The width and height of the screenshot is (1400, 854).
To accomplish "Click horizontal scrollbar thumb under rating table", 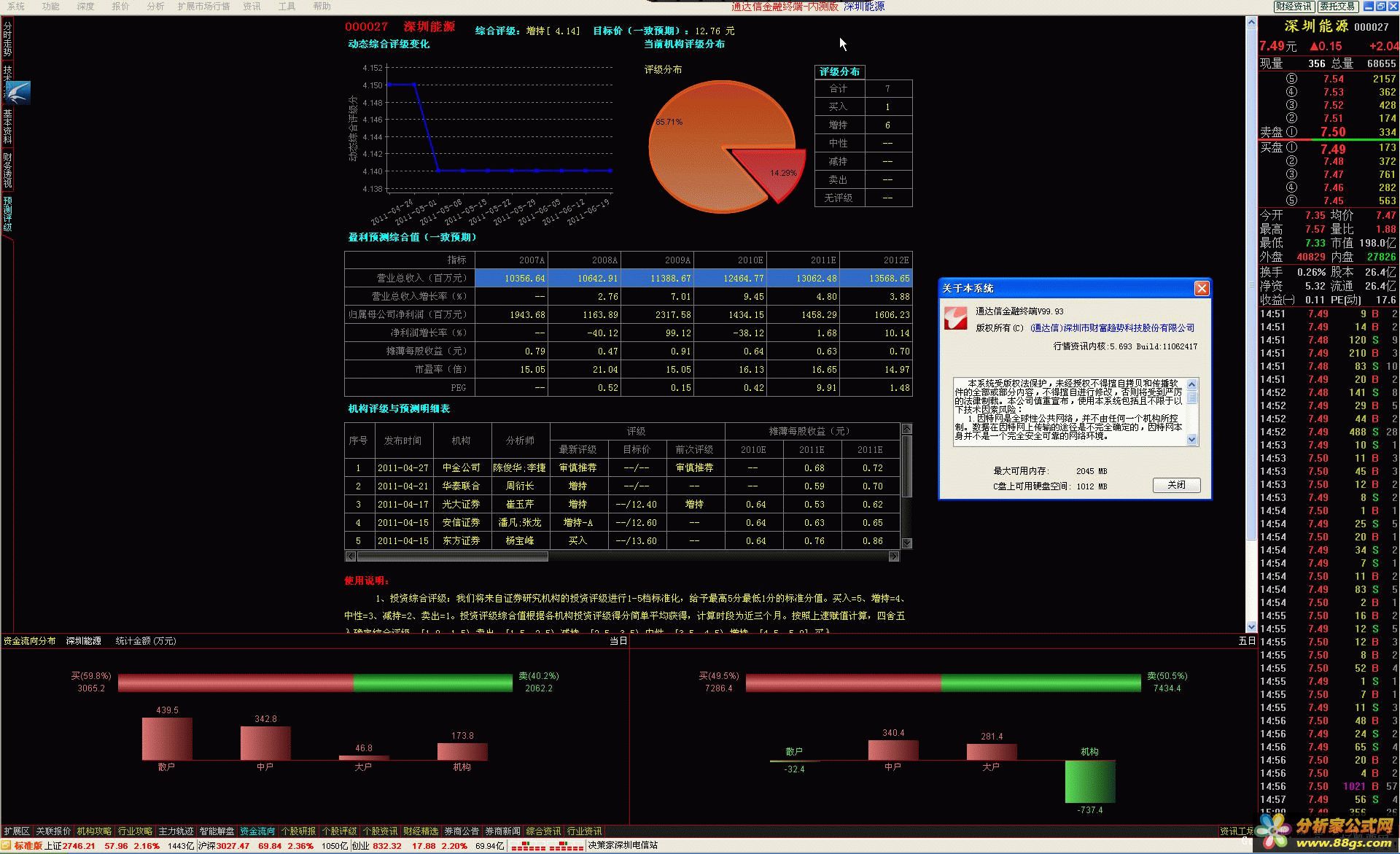I will coord(452,556).
